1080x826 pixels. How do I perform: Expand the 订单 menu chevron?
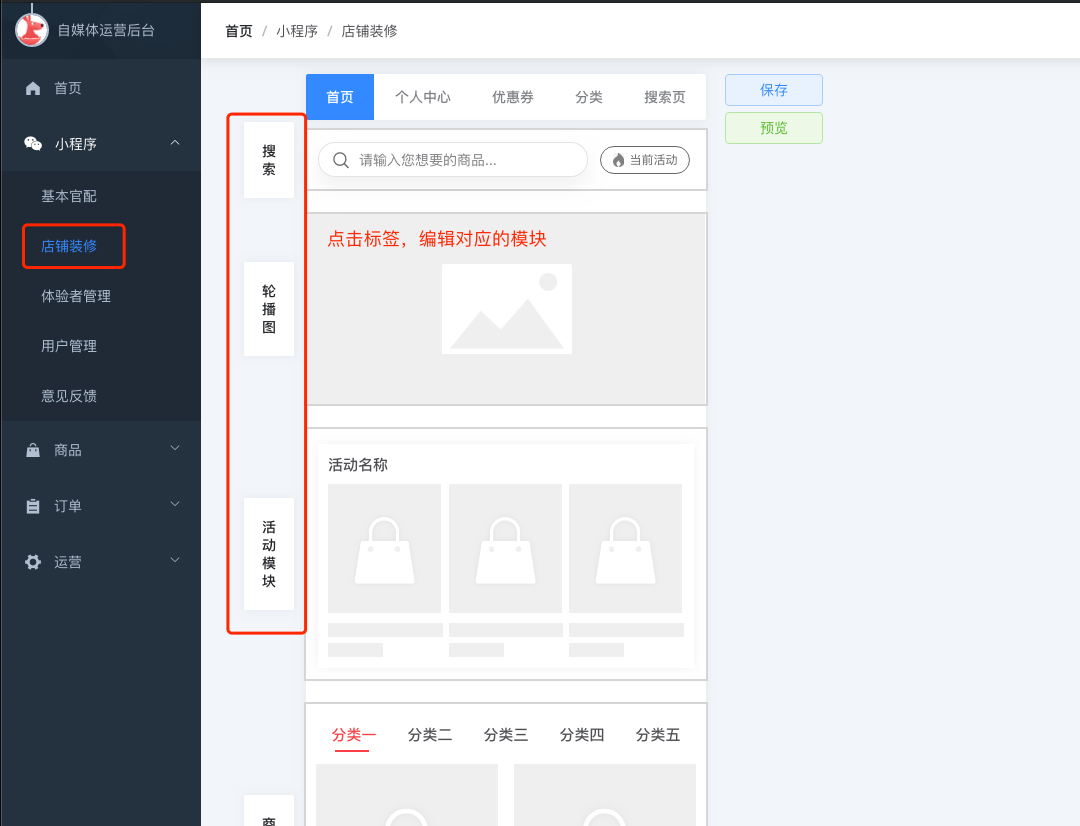click(175, 504)
